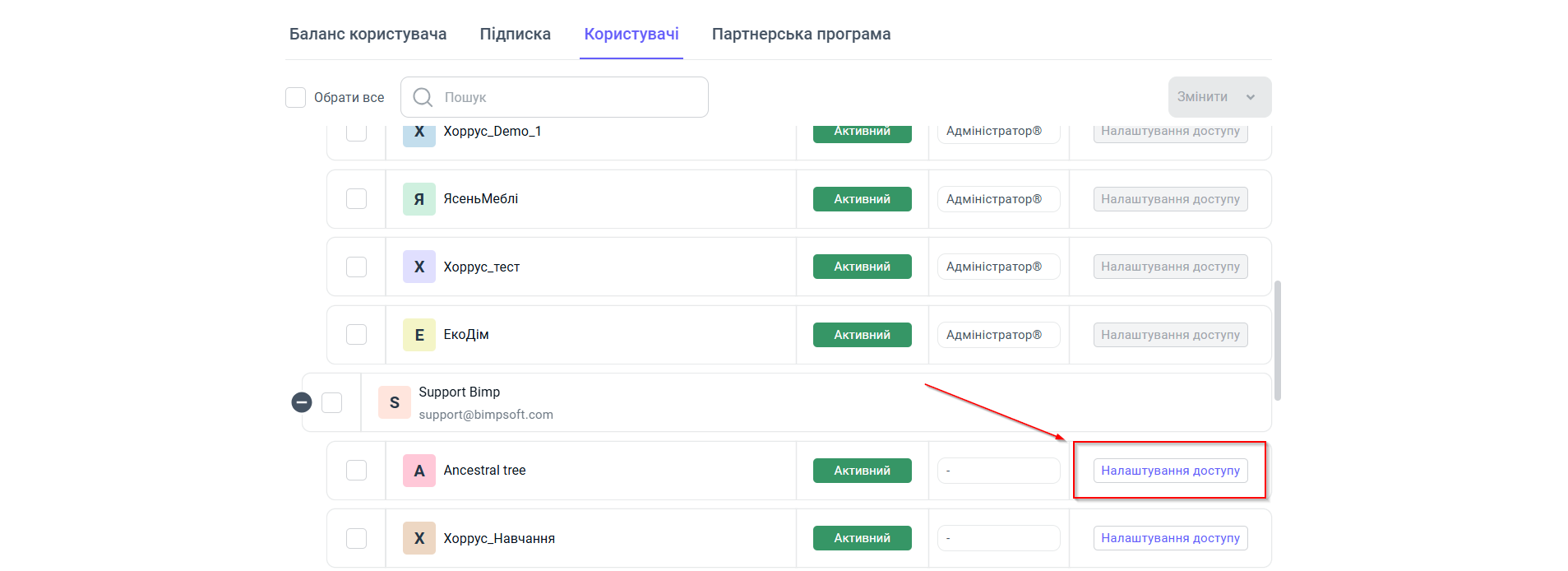
Task: Click Налаштування доступу for ЕкоДім
Action: 1170,335
